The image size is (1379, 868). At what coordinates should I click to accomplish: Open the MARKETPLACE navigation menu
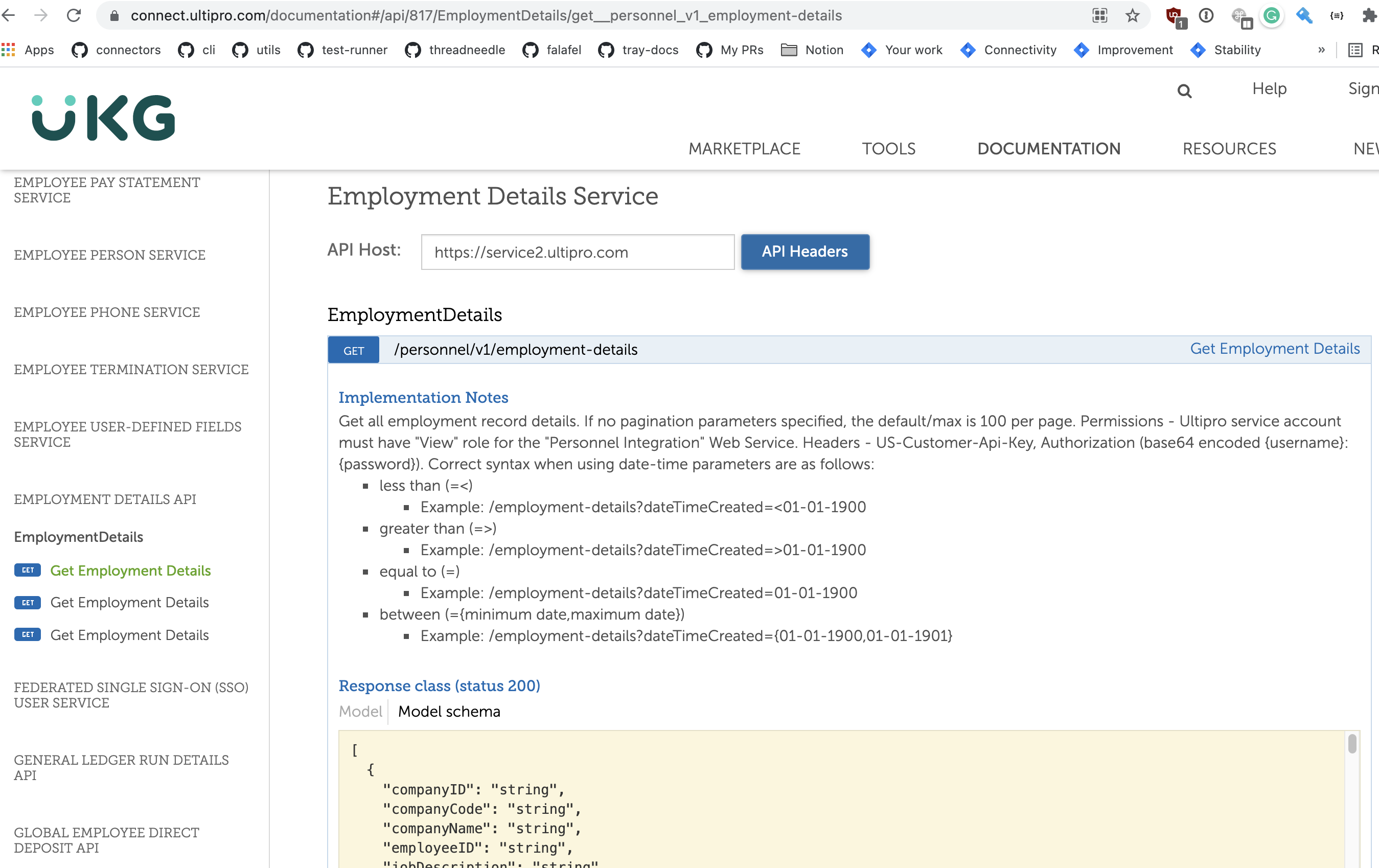tap(744, 149)
